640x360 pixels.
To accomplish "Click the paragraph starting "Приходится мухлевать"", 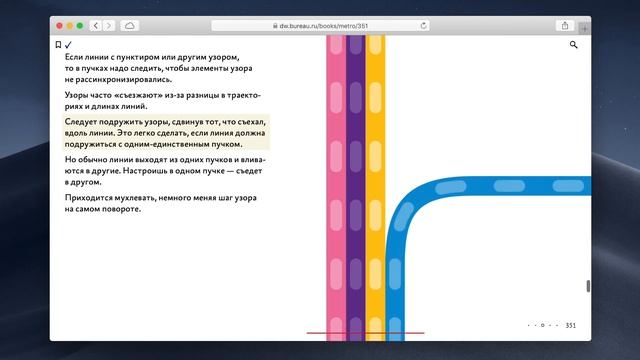I will 161,203.
